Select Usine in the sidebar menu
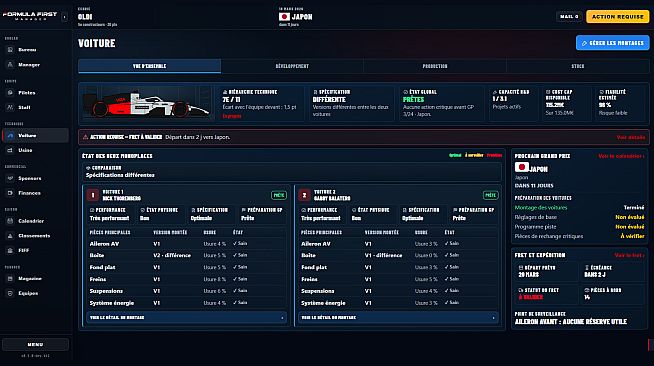 tap(36, 150)
